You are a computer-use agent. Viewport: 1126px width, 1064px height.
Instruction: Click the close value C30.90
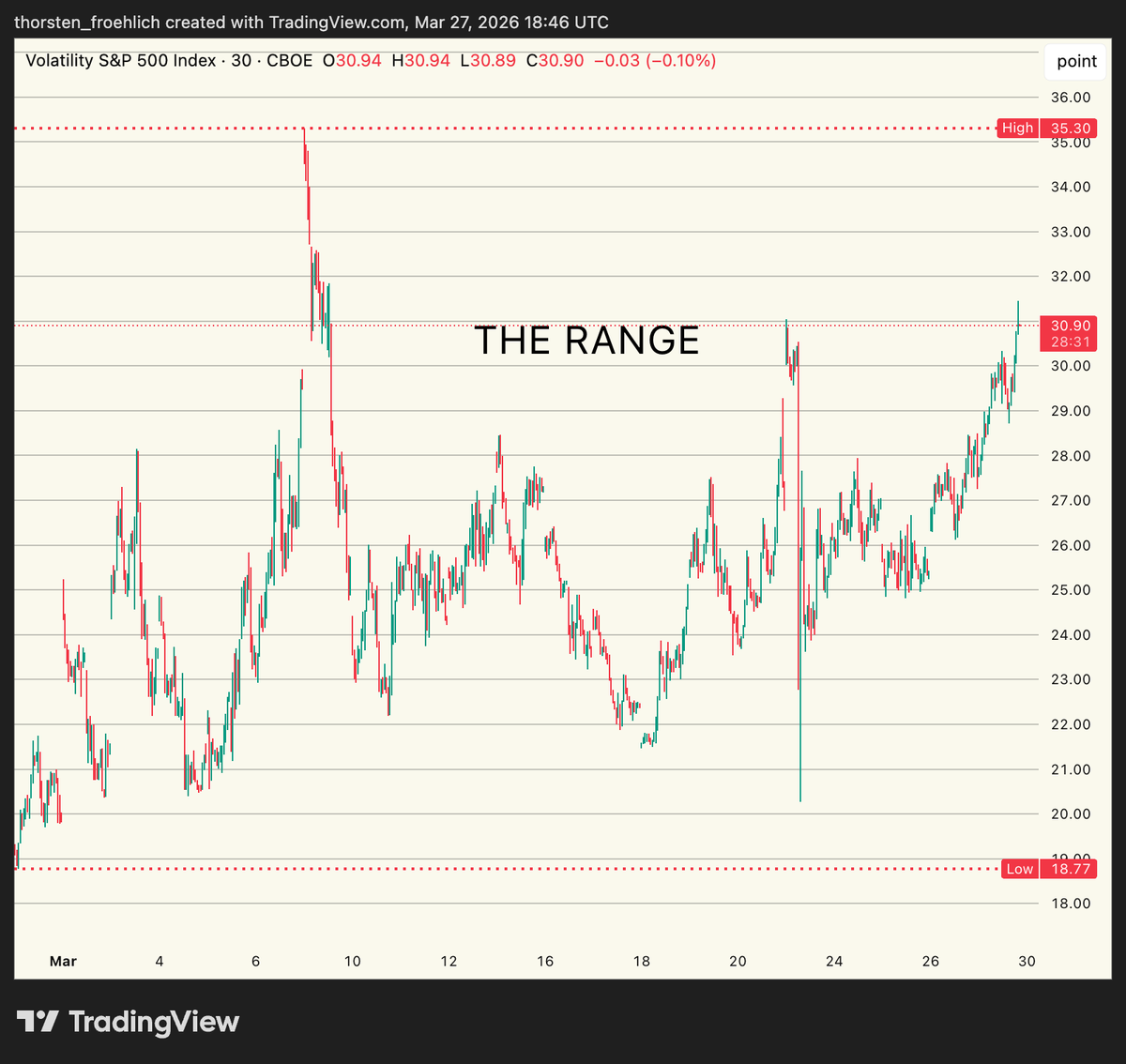[555, 61]
